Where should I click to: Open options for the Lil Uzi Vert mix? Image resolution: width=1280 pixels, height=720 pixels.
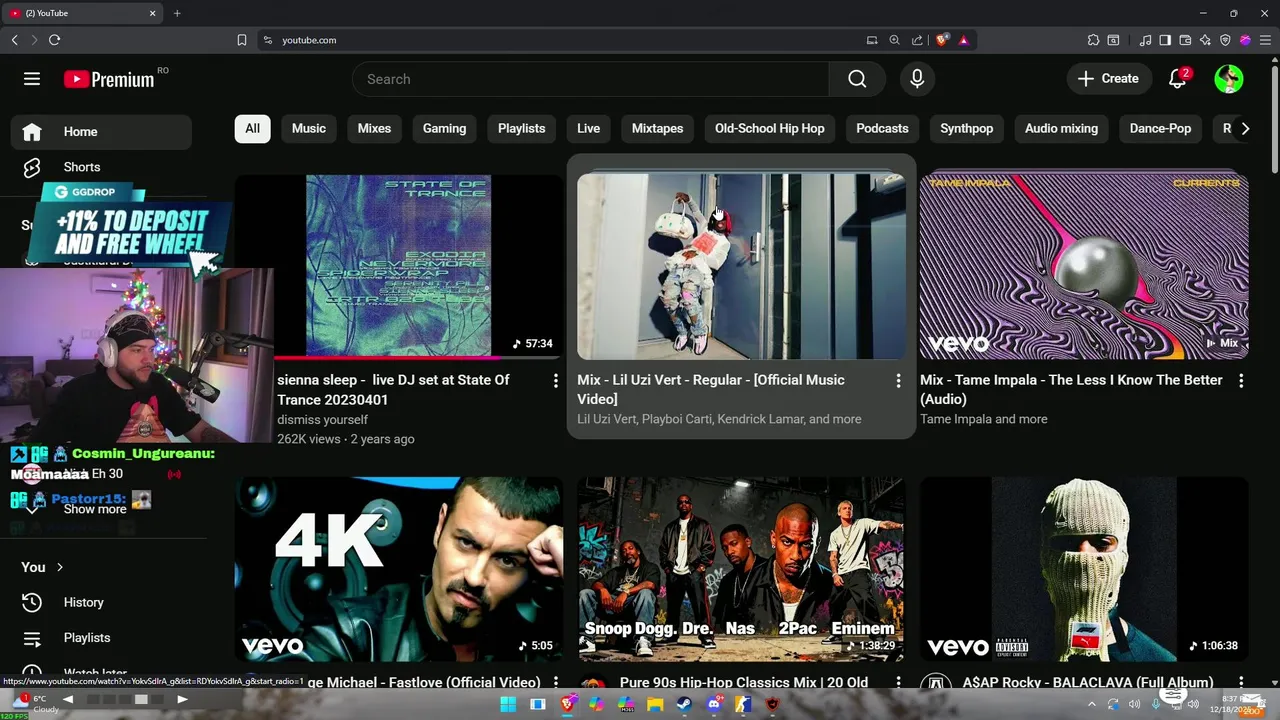tap(898, 380)
